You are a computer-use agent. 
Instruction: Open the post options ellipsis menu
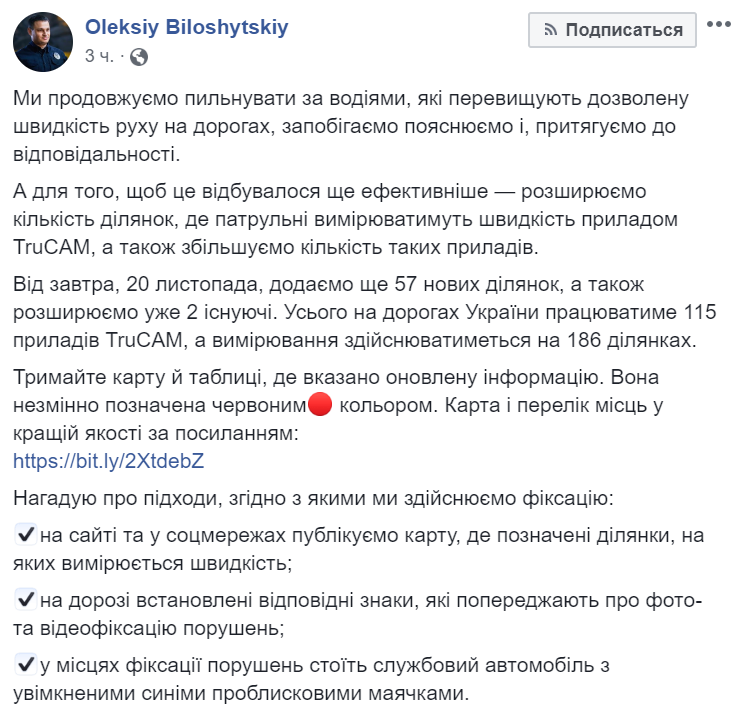[716, 27]
